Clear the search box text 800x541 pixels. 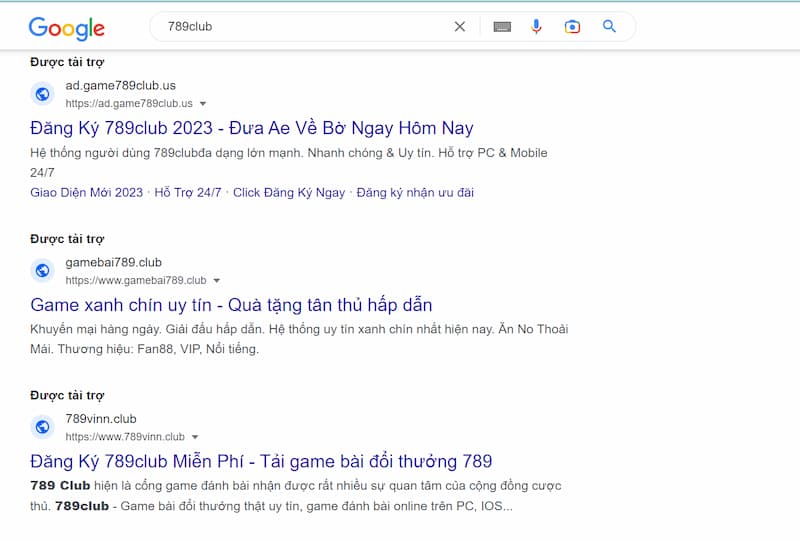pyautogui.click(x=460, y=27)
